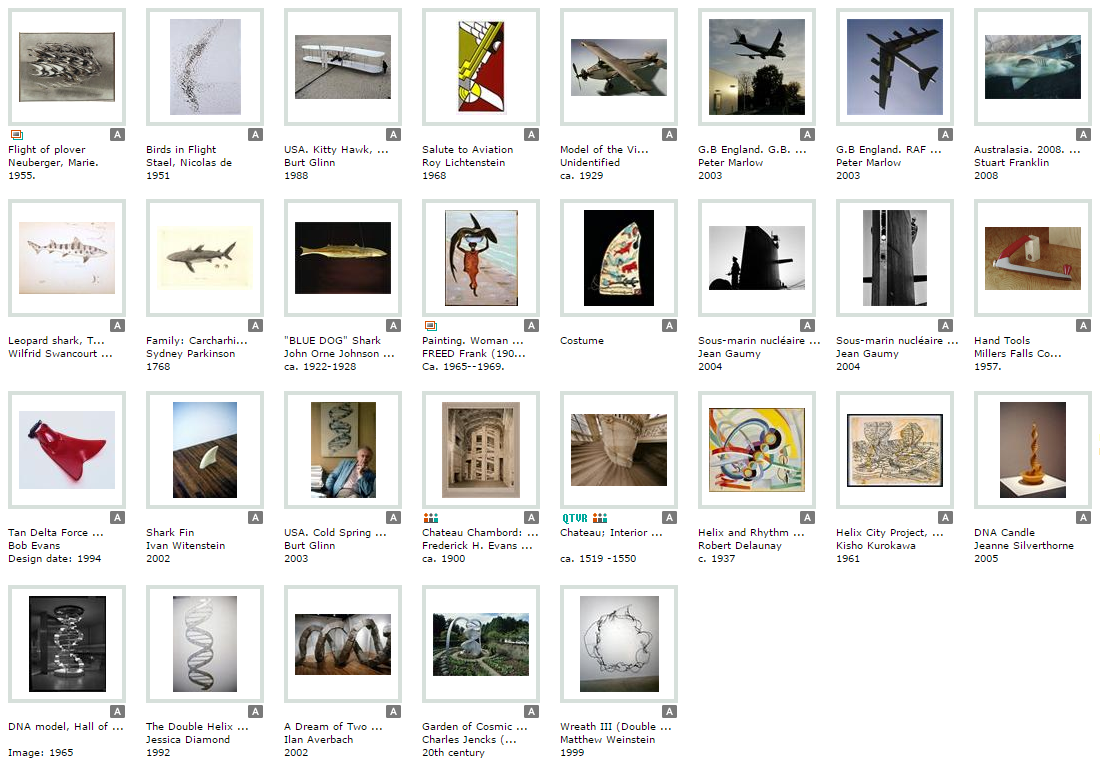Click the orange image icon under Flight of plover
This screenshot has height=773, width=1100.
coord(17,135)
